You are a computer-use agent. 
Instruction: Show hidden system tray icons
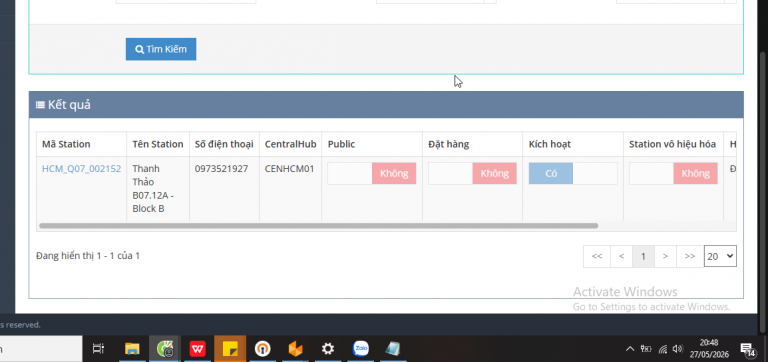click(x=630, y=349)
